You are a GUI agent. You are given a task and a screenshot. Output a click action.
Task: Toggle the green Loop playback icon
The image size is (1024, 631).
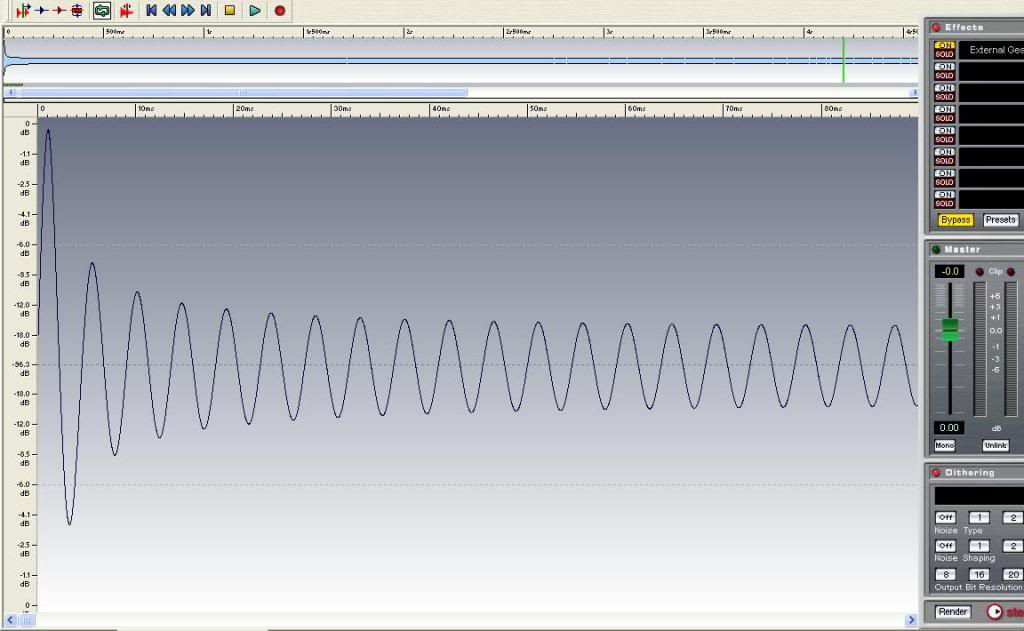[102, 10]
